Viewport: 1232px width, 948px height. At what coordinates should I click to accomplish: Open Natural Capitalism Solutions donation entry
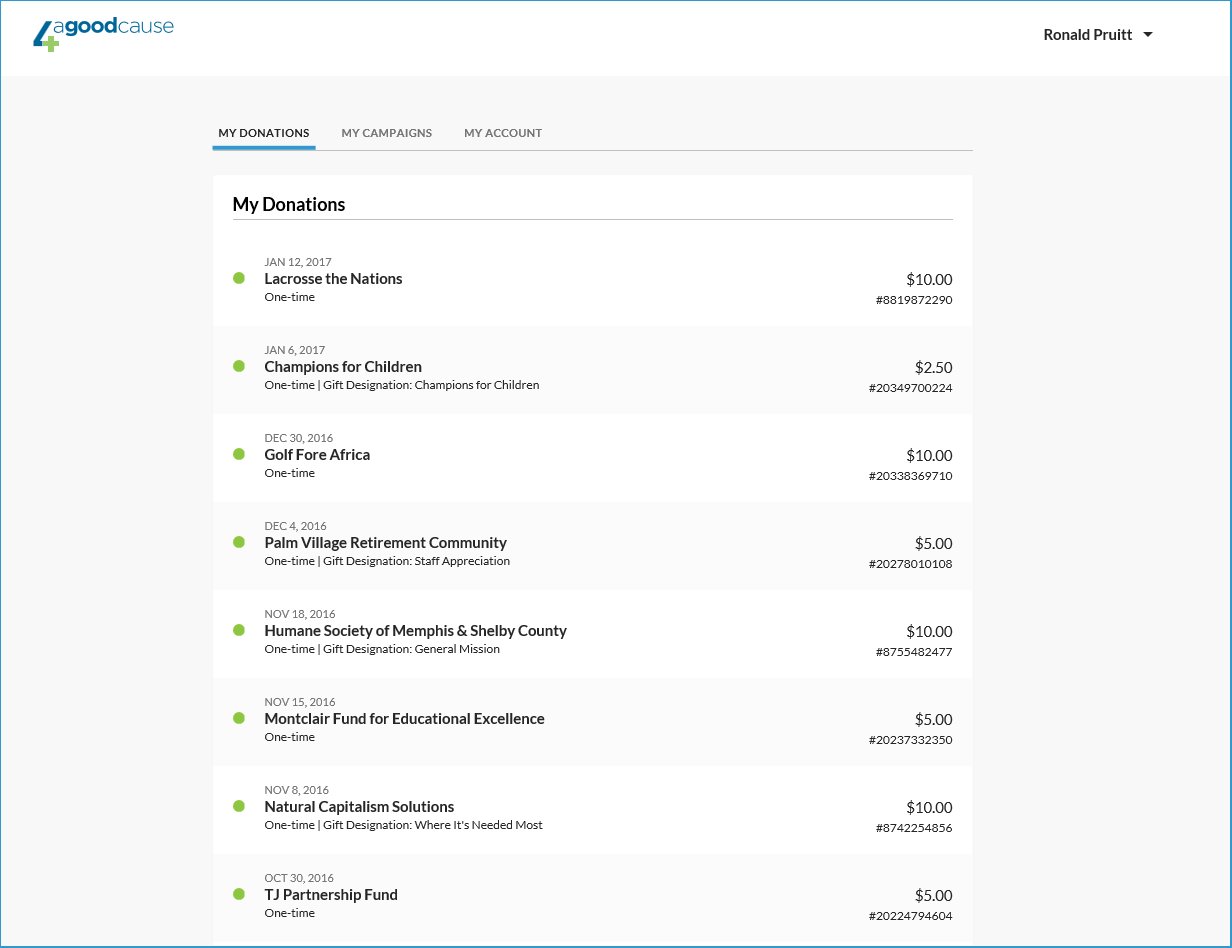(x=359, y=807)
